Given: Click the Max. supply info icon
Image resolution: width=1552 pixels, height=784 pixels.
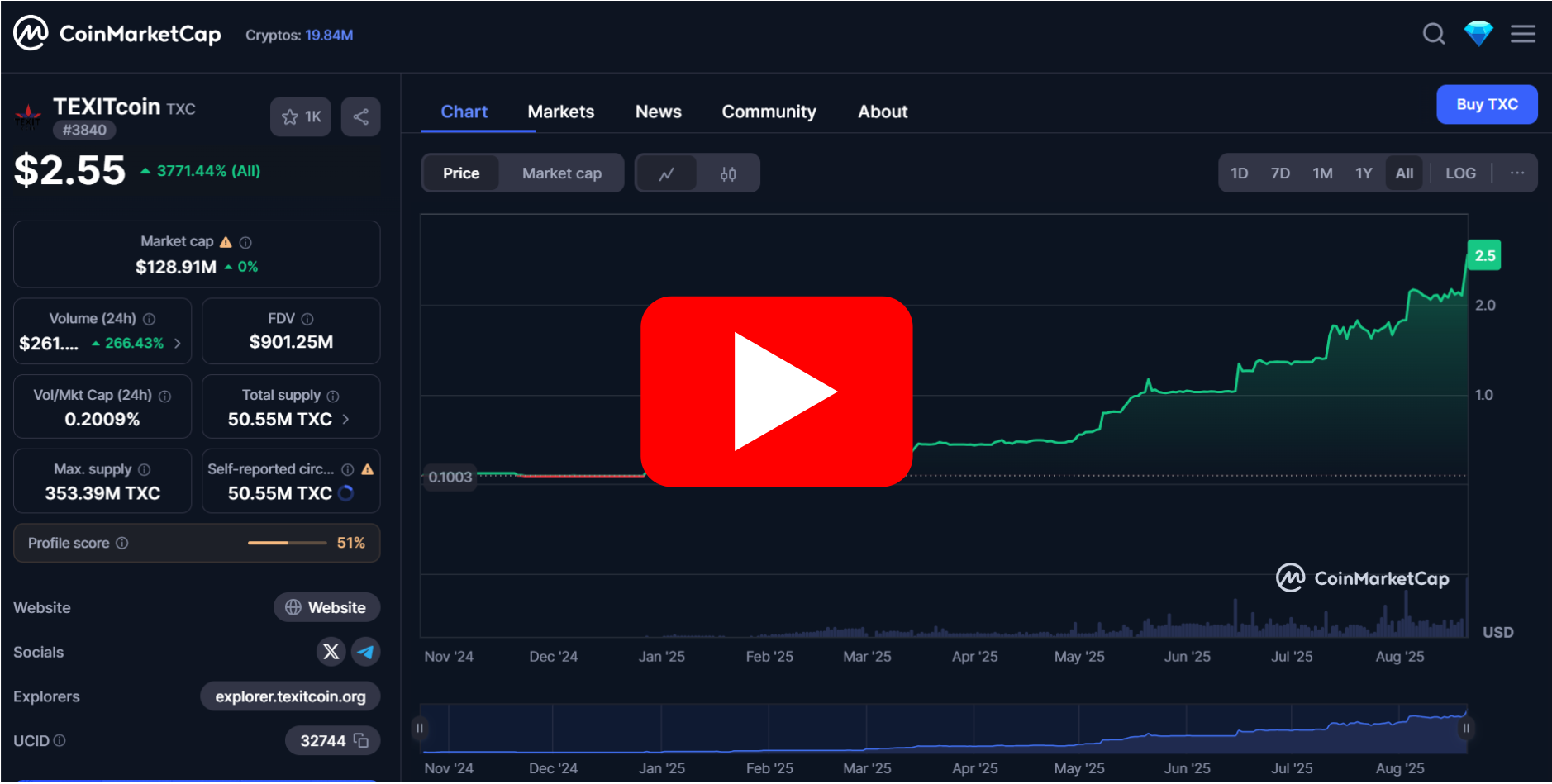Looking at the screenshot, I should point(144,469).
